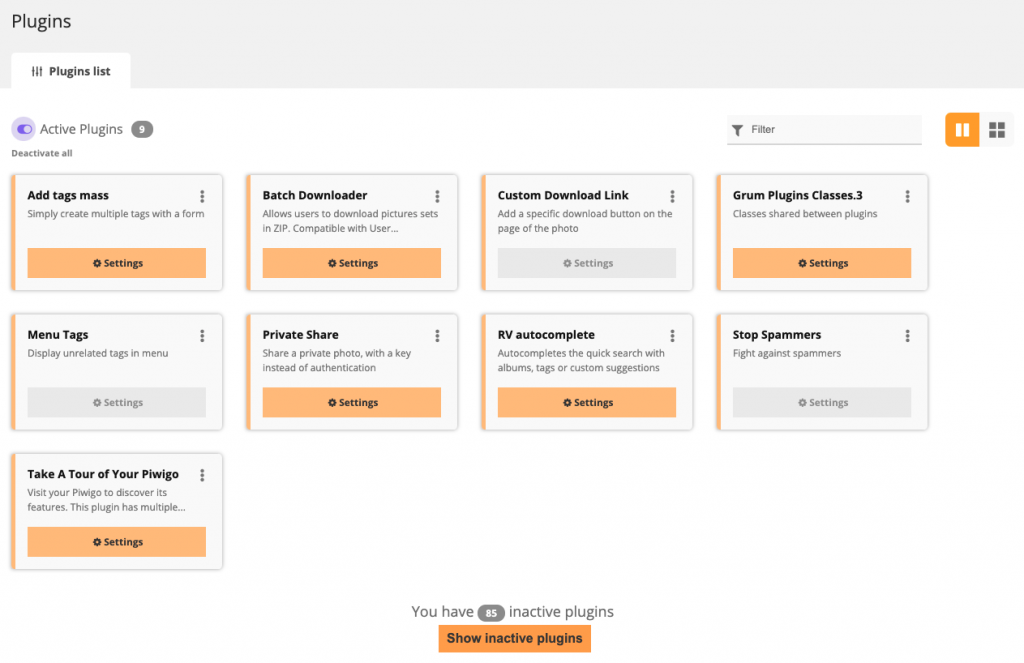
Task: Click the Show inactive plugins button
Action: point(514,638)
